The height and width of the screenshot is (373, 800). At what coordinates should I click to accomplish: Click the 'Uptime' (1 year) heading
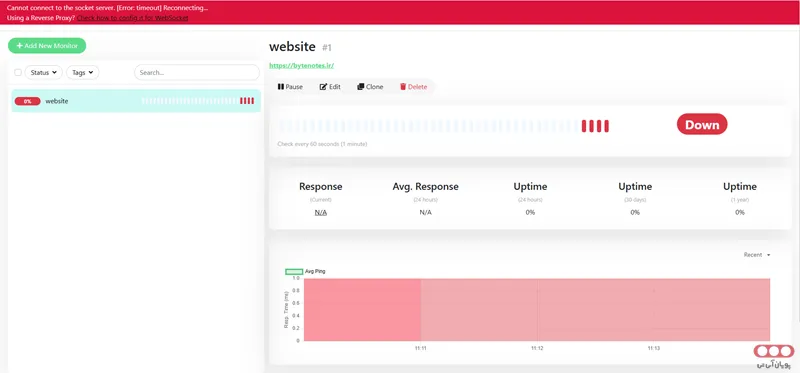click(740, 187)
